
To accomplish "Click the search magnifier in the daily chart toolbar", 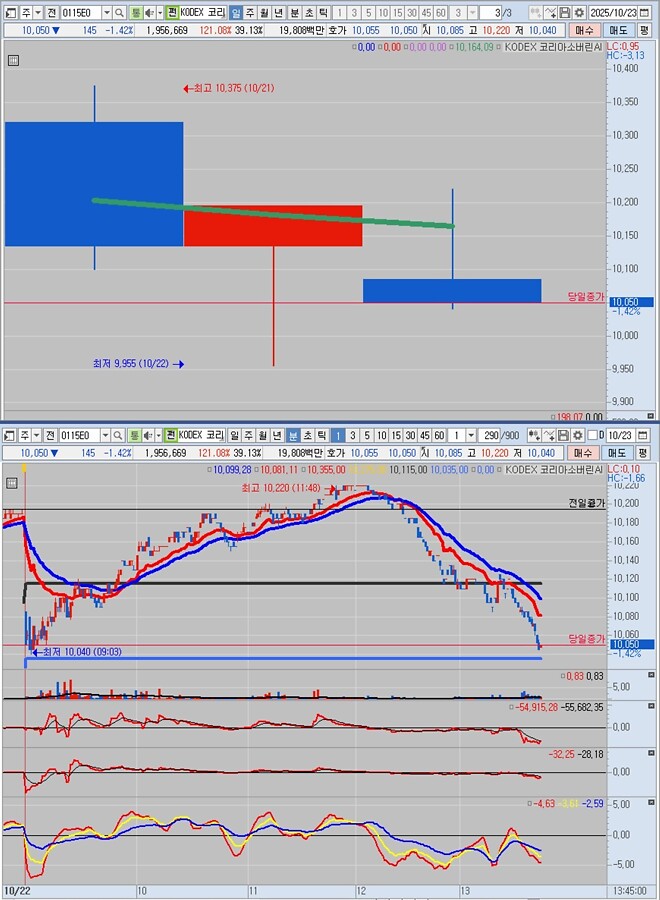I will point(119,13).
